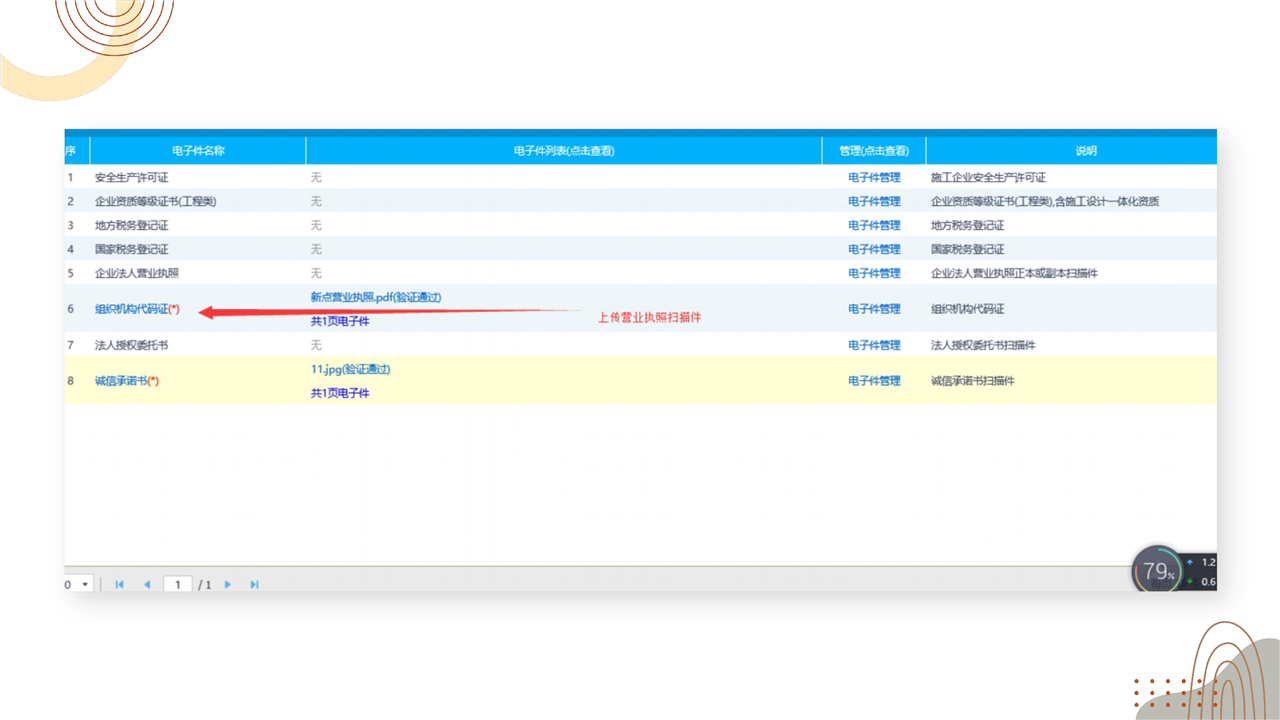This screenshot has width=1280, height=720.
Task: Click the 电子件名称 column header
Action: (198, 151)
